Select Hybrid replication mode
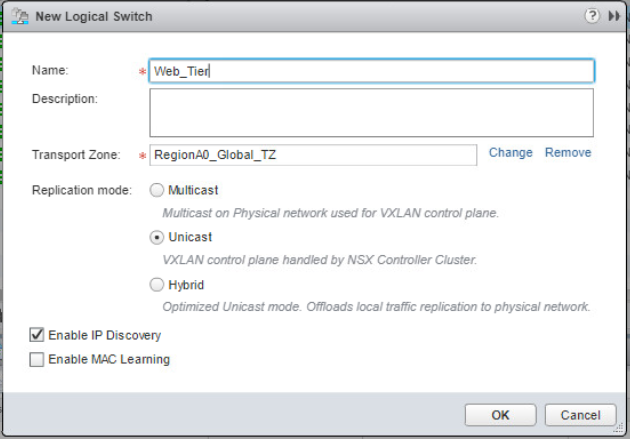The width and height of the screenshot is (630, 439). click(157, 285)
